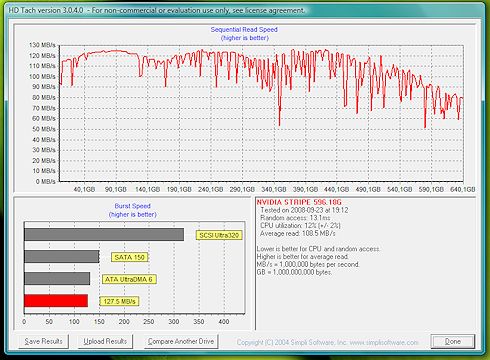
Task: Select the Tested on 2008-09-23 line
Action: [x=304, y=210]
